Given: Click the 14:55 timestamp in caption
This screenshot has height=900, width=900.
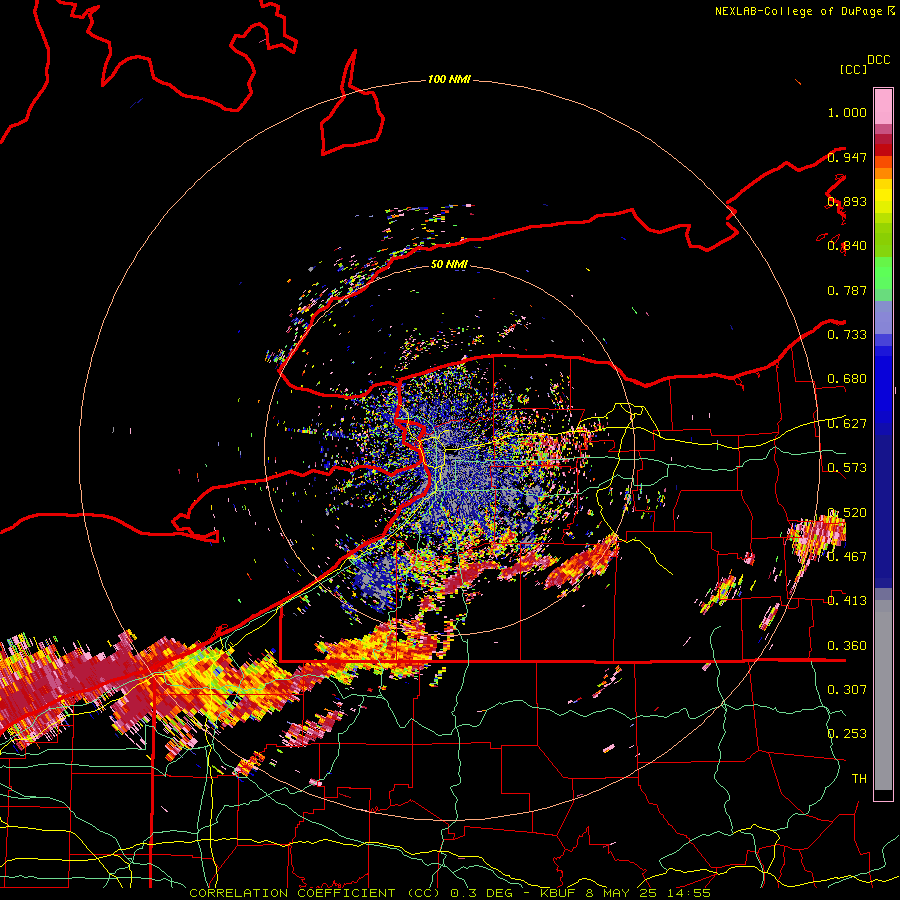Looking at the screenshot, I should pos(689,893).
